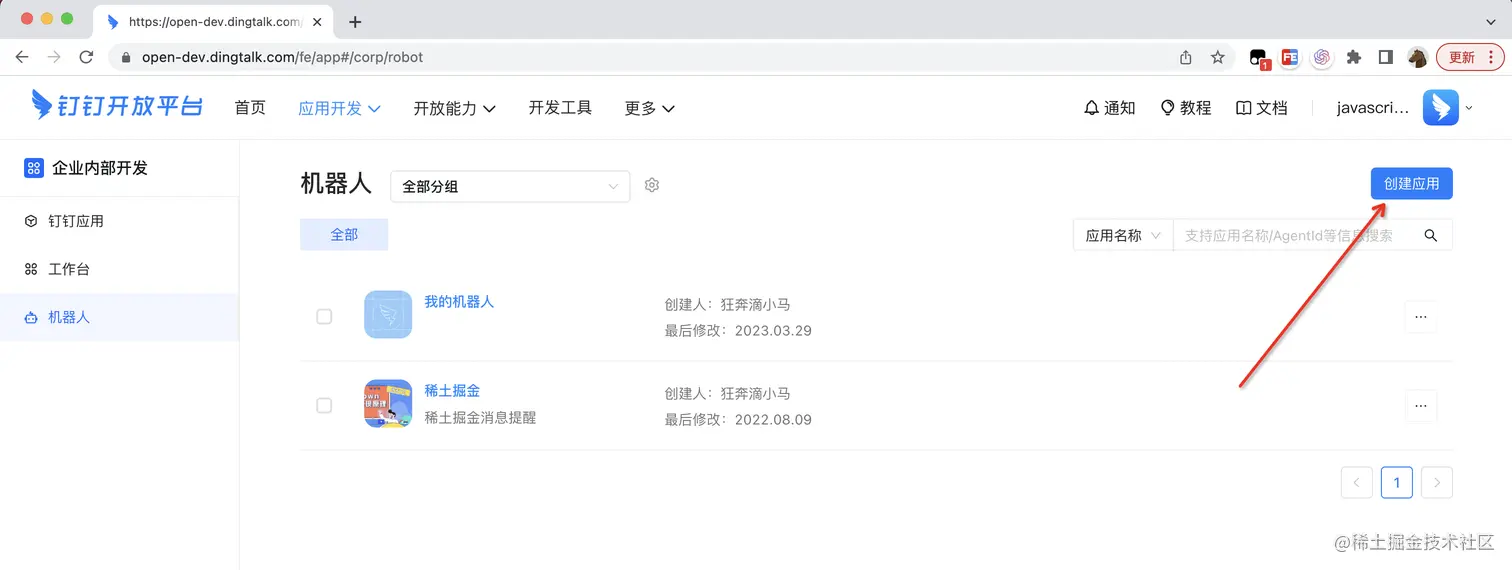The height and width of the screenshot is (570, 1512).
Task: Click the purple swirl extension icon
Action: (1322, 57)
